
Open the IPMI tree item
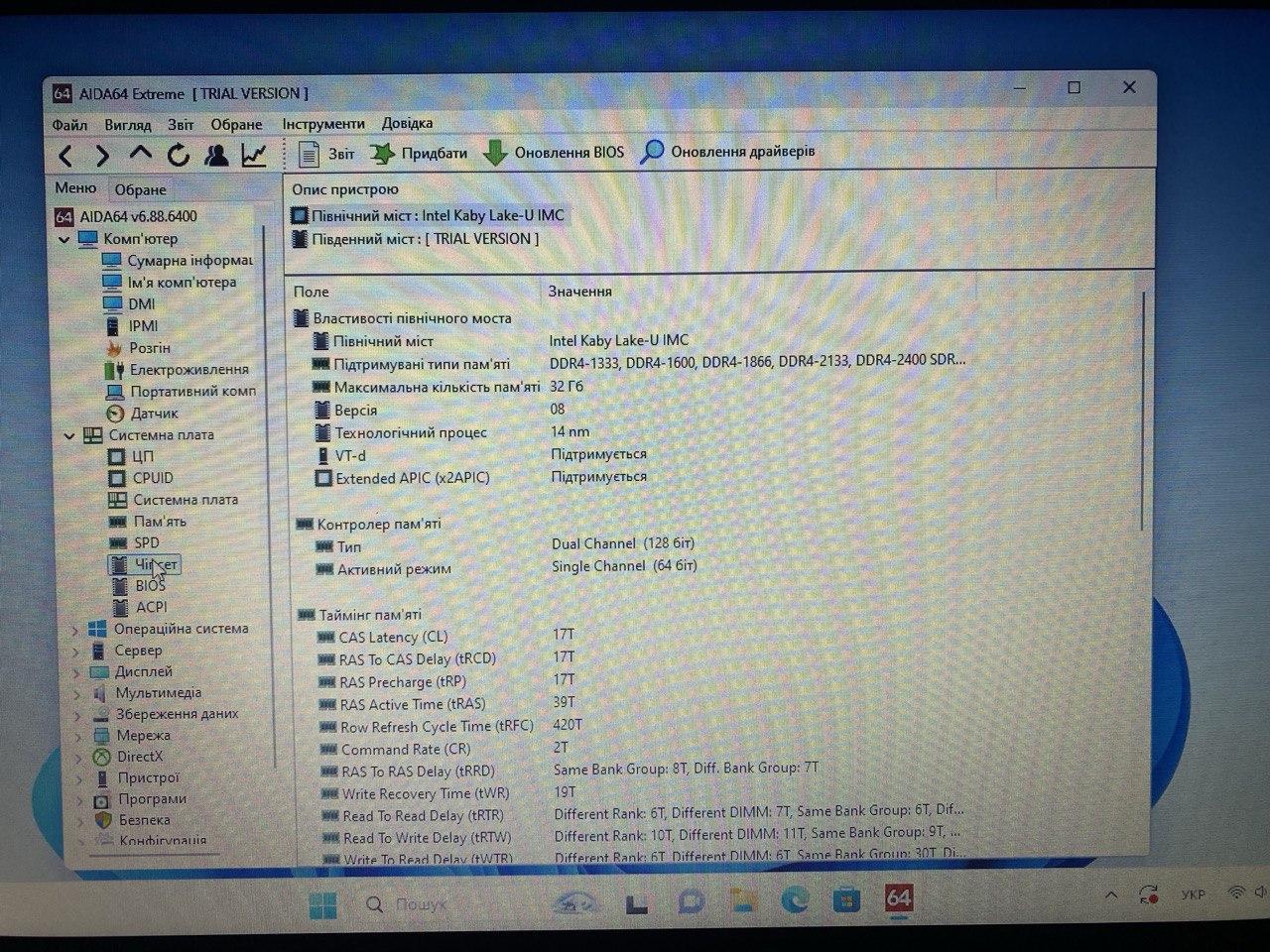(x=131, y=326)
